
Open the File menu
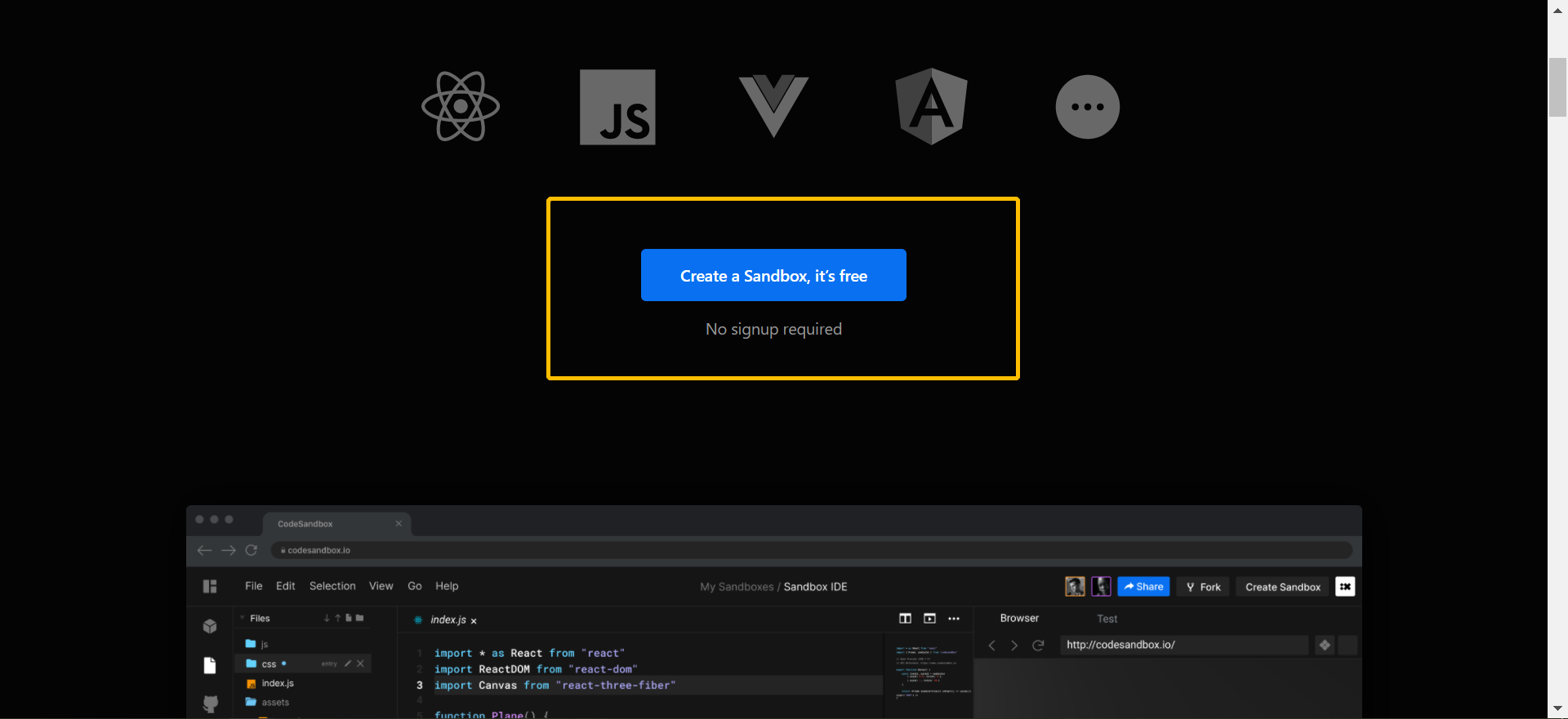[x=254, y=586]
